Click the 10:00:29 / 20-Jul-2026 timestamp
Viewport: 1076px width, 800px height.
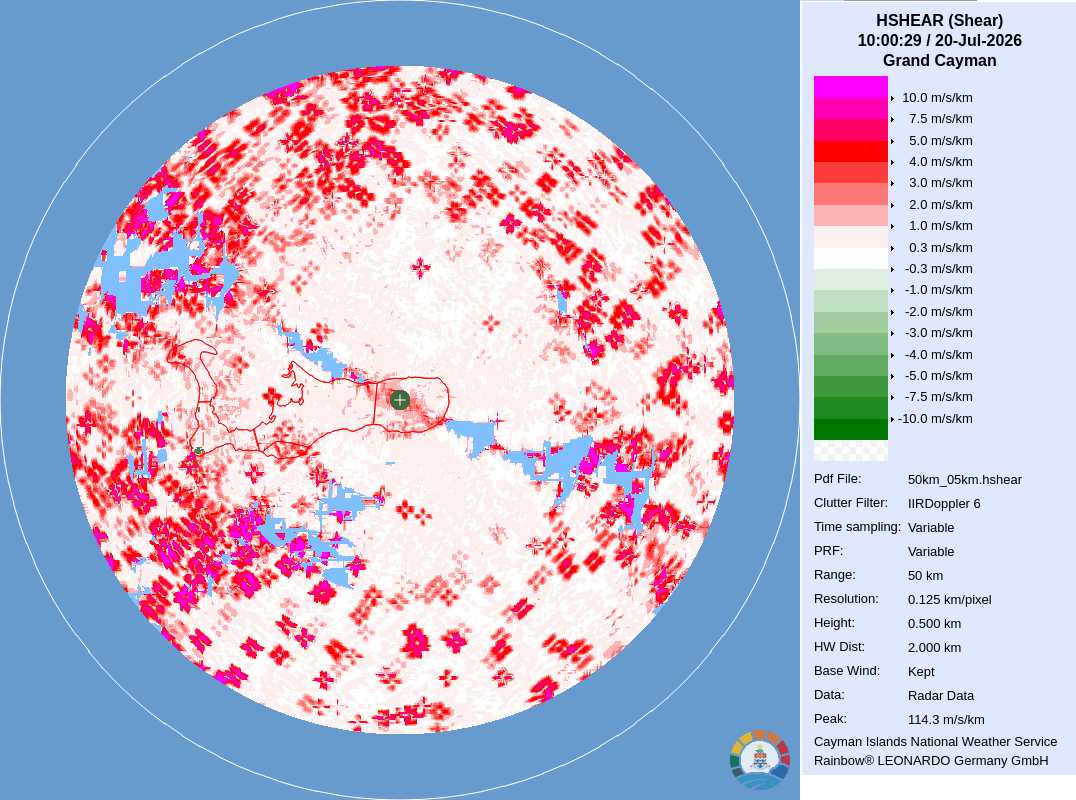(x=939, y=40)
